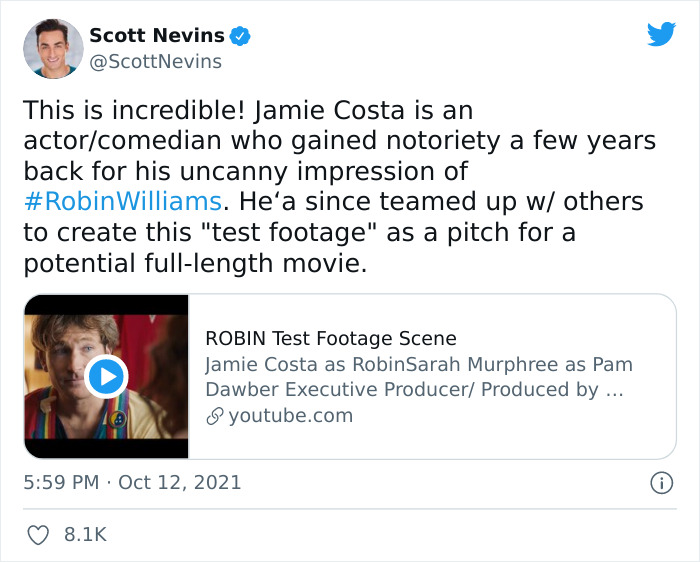The width and height of the screenshot is (700, 562).
Task: Like the tweet with the heart icon
Action: coord(36,535)
